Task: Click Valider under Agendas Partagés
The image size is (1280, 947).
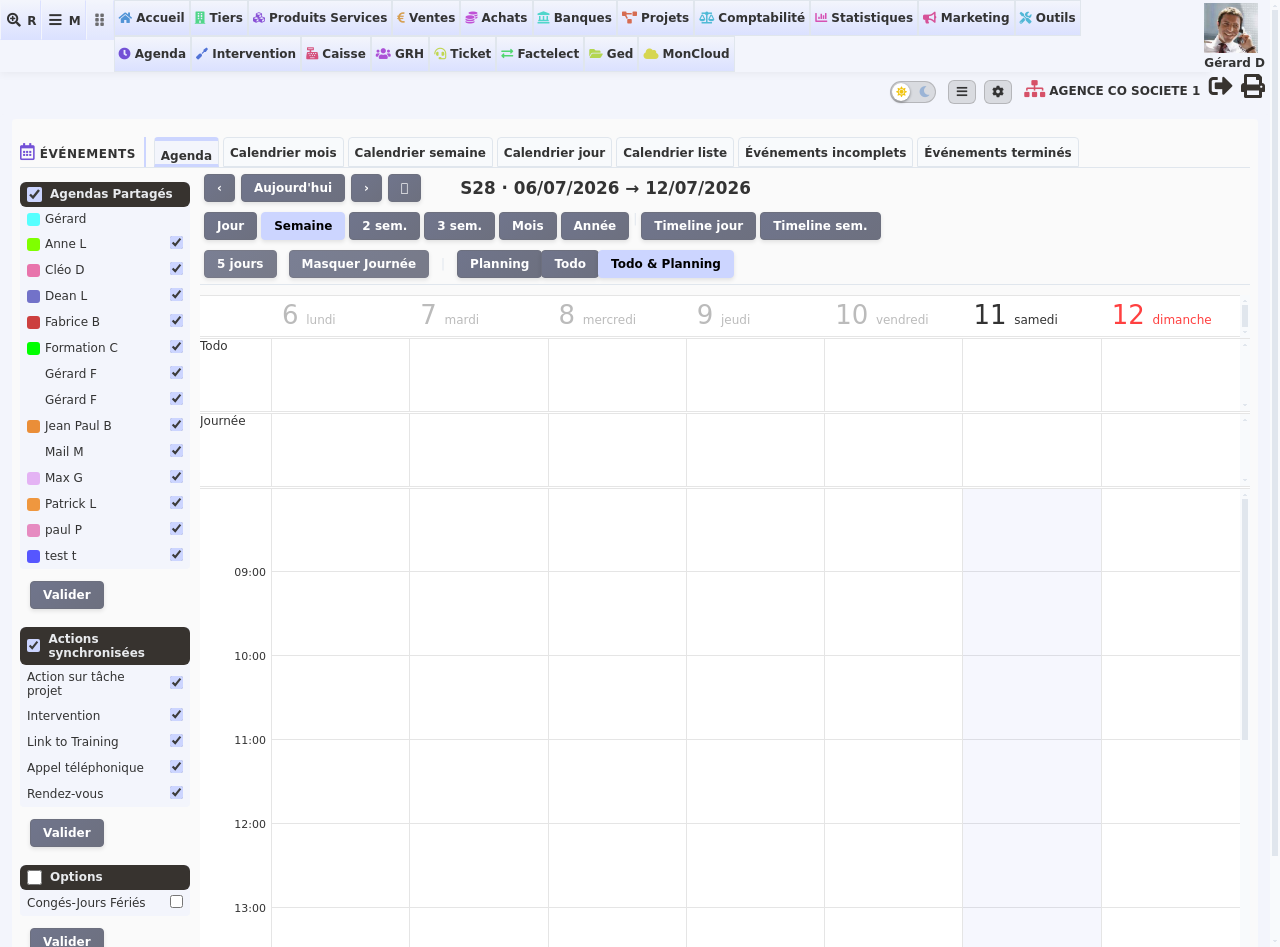Action: click(67, 595)
